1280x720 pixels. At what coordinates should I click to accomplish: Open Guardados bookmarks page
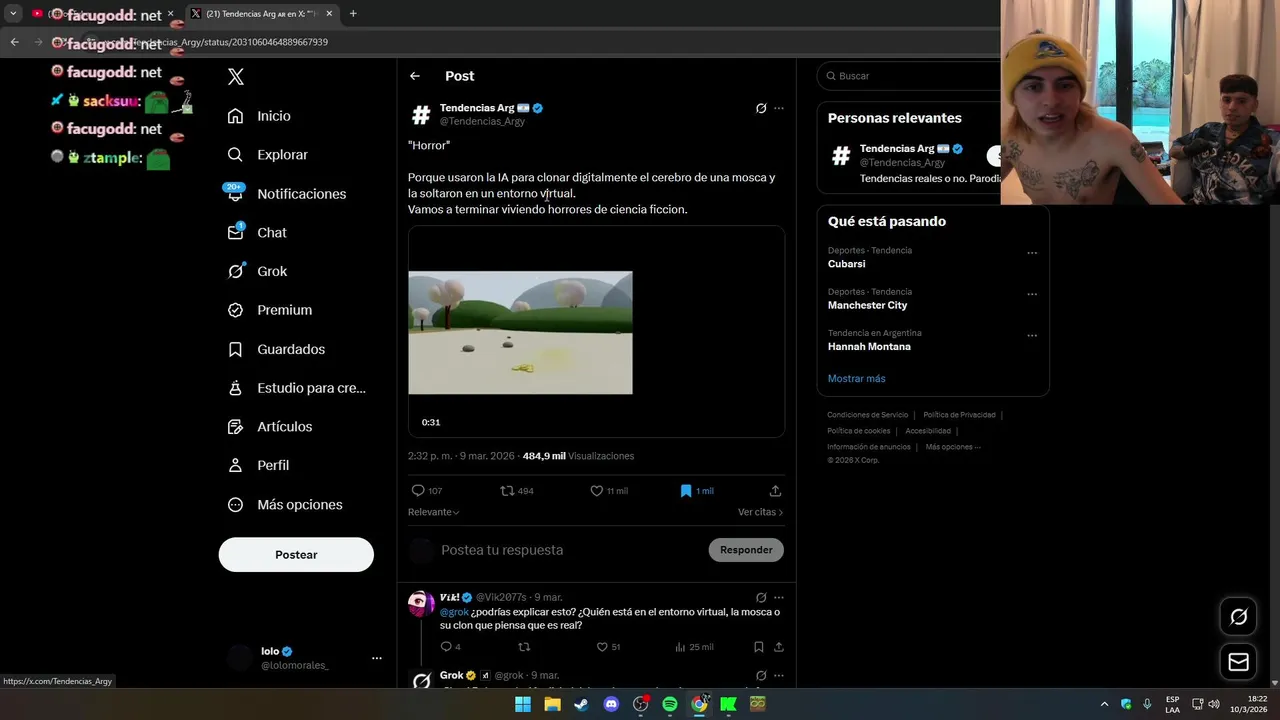click(x=276, y=349)
